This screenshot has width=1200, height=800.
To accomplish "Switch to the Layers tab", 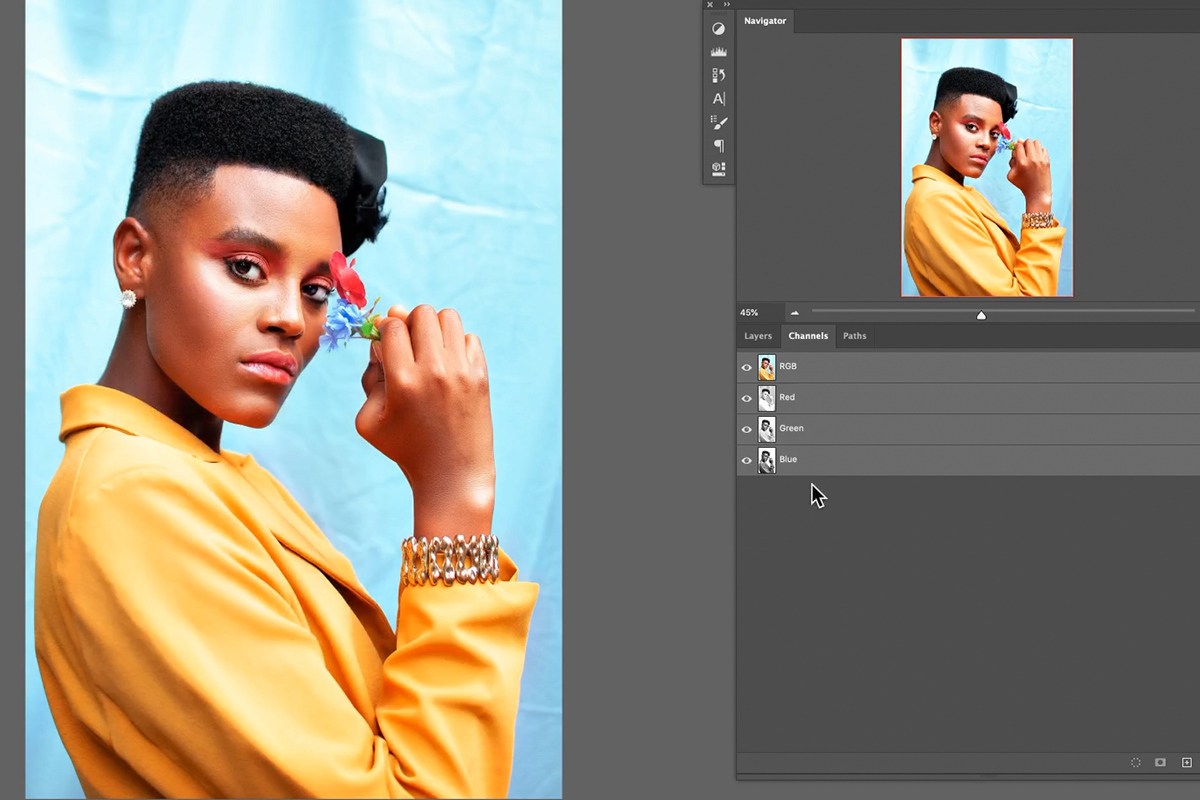I will click(x=757, y=336).
